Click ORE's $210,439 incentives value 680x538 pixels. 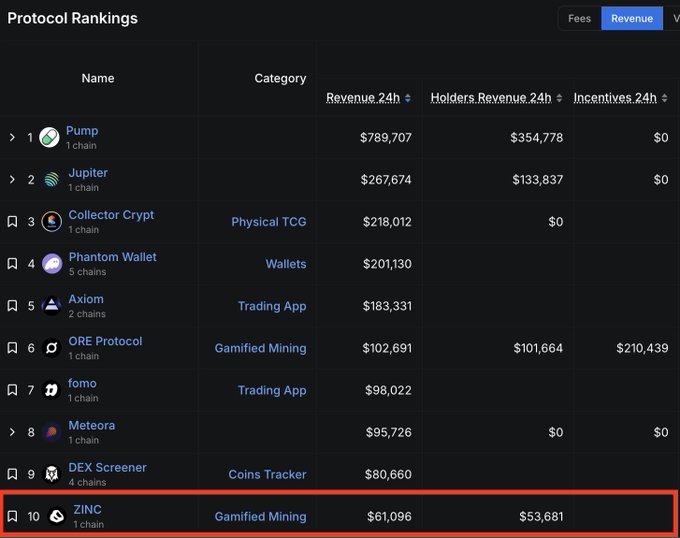pos(642,348)
